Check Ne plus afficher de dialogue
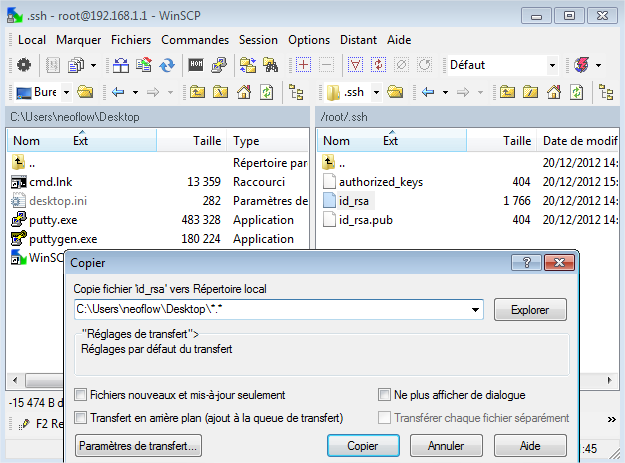The width and height of the screenshot is (625, 463). [384, 395]
